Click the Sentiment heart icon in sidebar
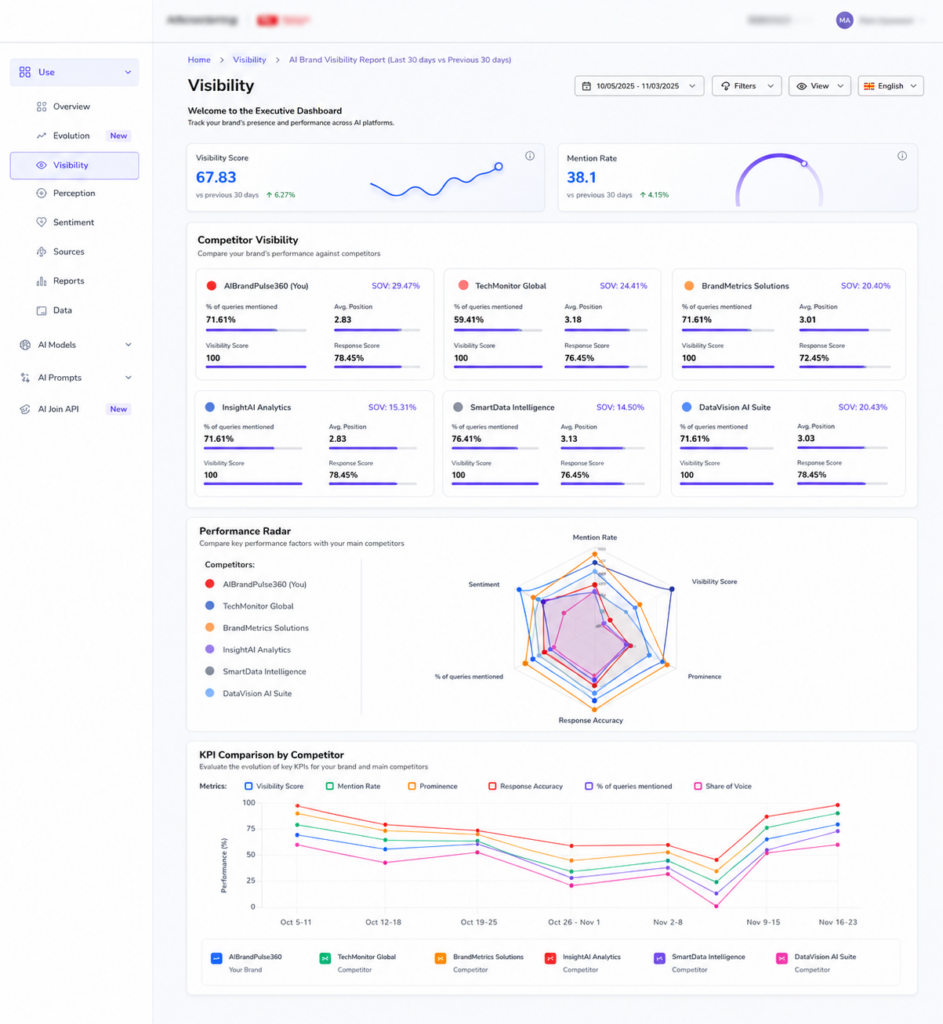The width and height of the screenshot is (943, 1024). pyautogui.click(x=41, y=222)
